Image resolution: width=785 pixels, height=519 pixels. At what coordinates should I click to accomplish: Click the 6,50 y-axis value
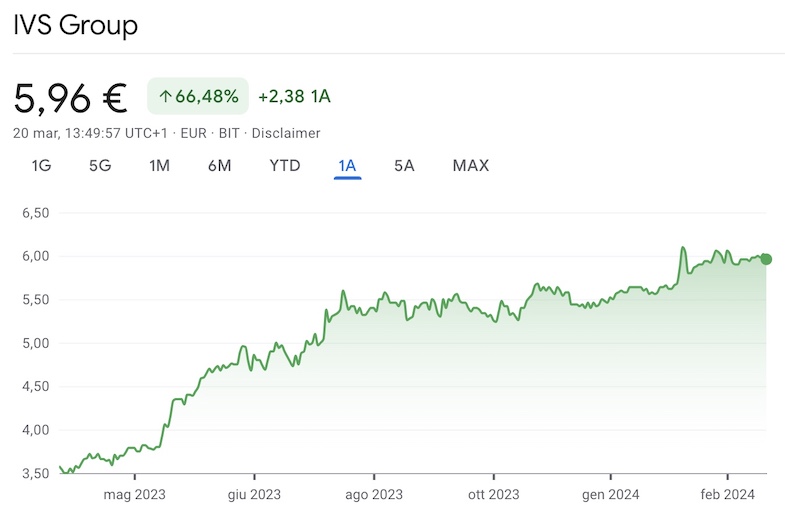(x=36, y=213)
